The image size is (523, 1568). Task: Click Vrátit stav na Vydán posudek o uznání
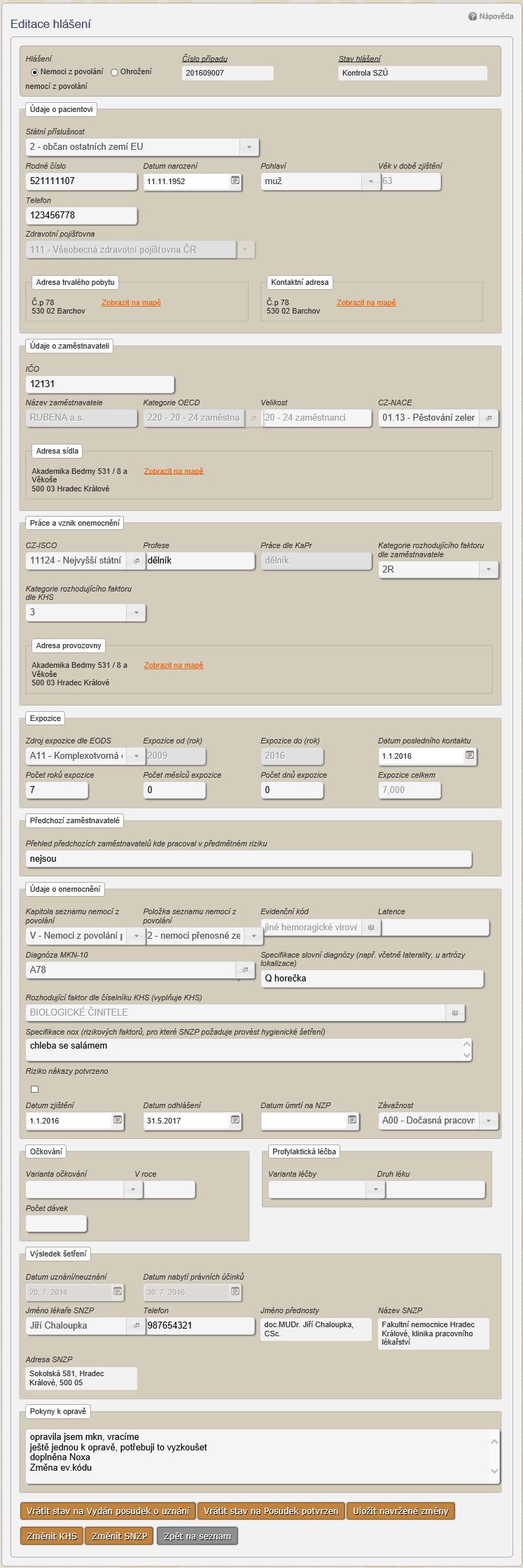point(108,1511)
